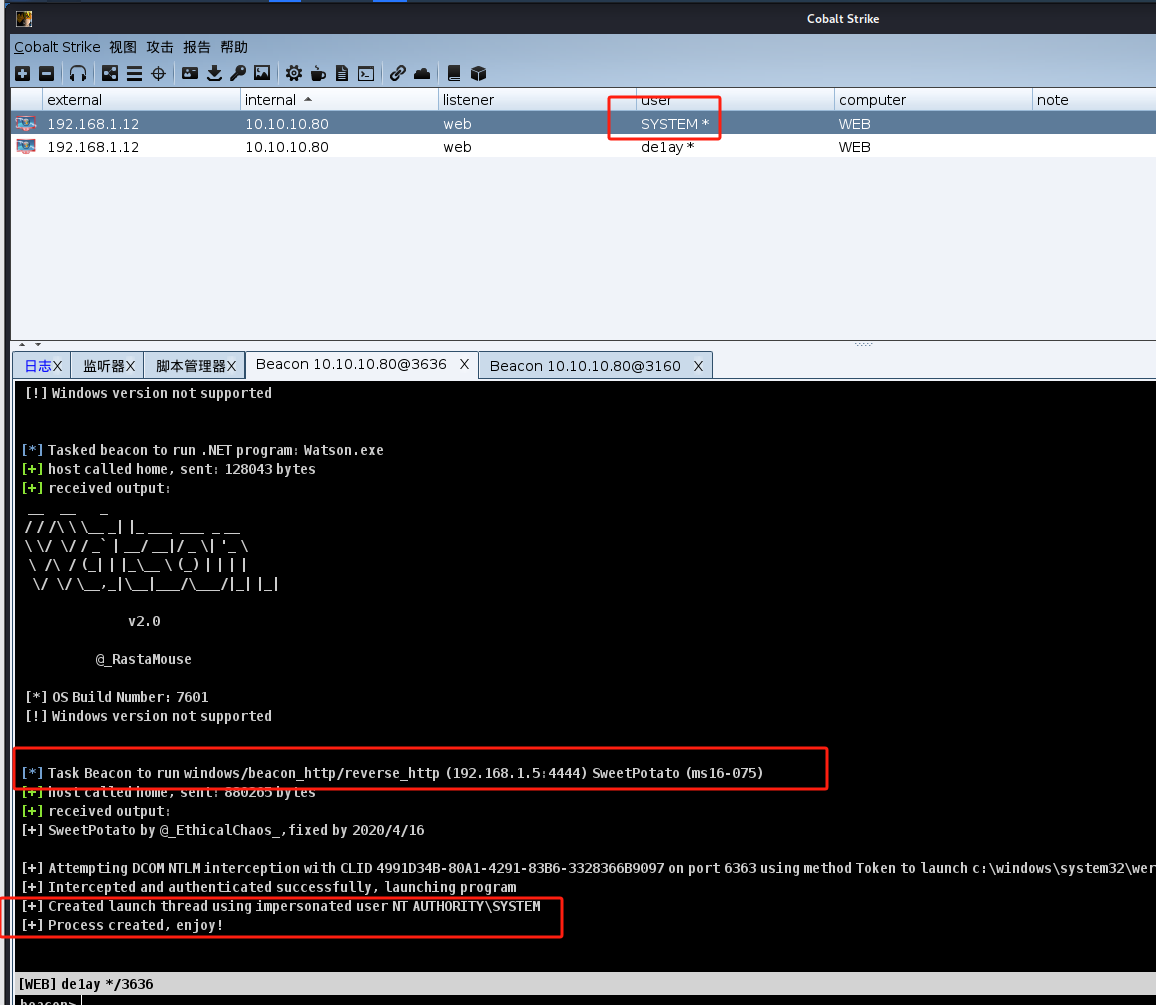
Task: Click the 'OS Build Number: 7601' output line
Action: pos(116,697)
